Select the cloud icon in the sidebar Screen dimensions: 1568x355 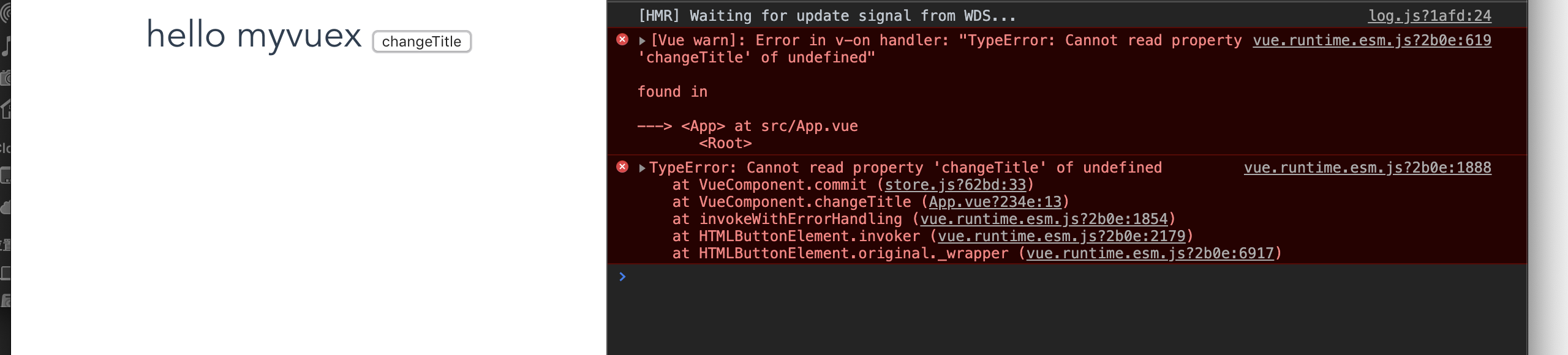pyautogui.click(x=6, y=207)
